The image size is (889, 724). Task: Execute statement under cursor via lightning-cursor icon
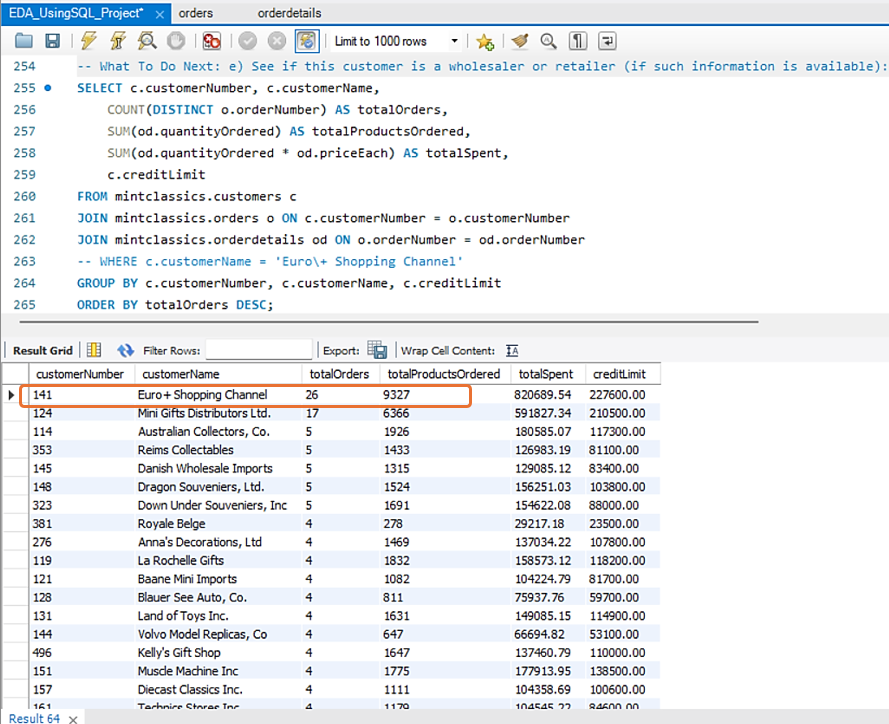coord(118,41)
